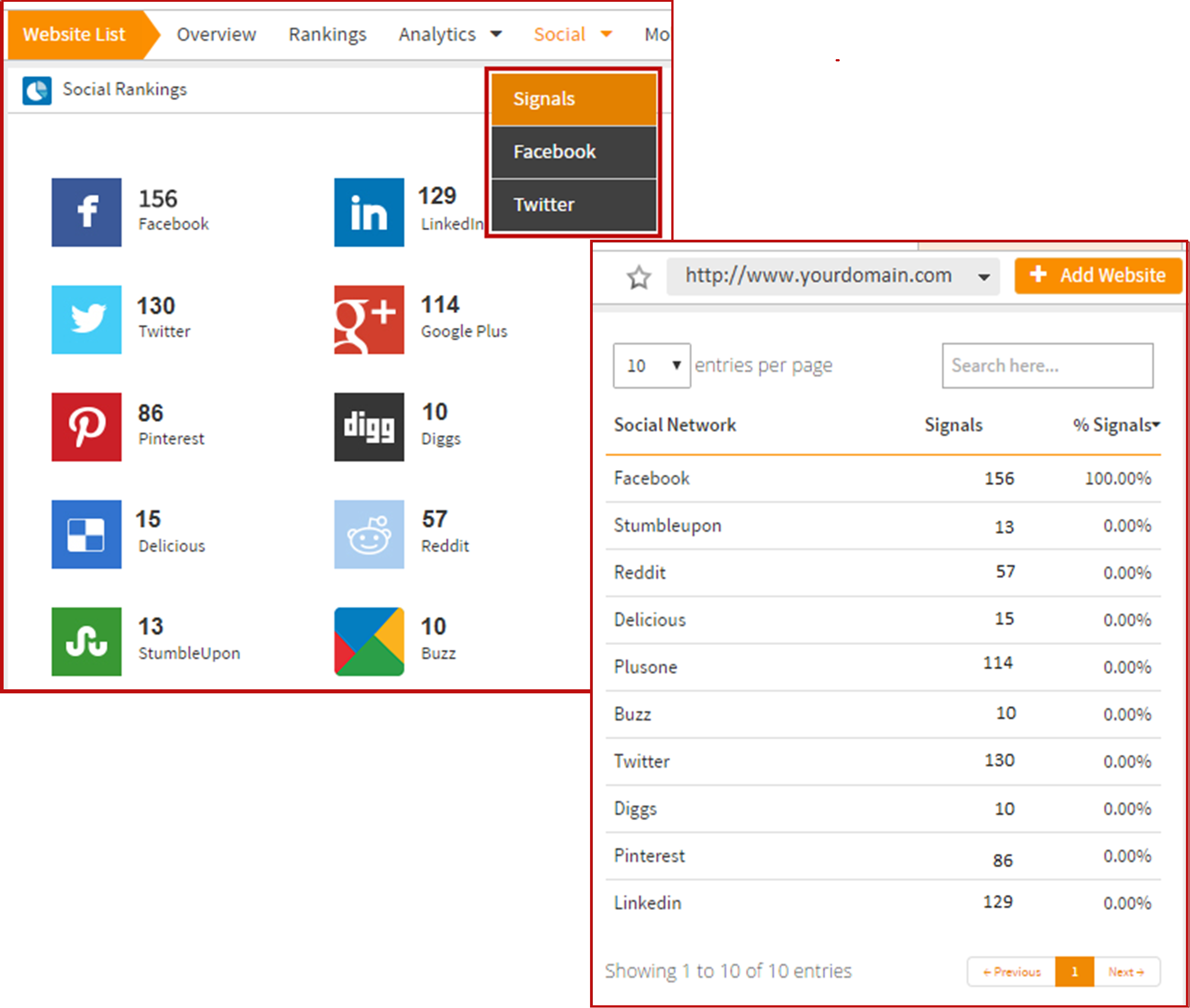Click the Buzz row in the table
1190x1008 pixels.
coord(883,714)
